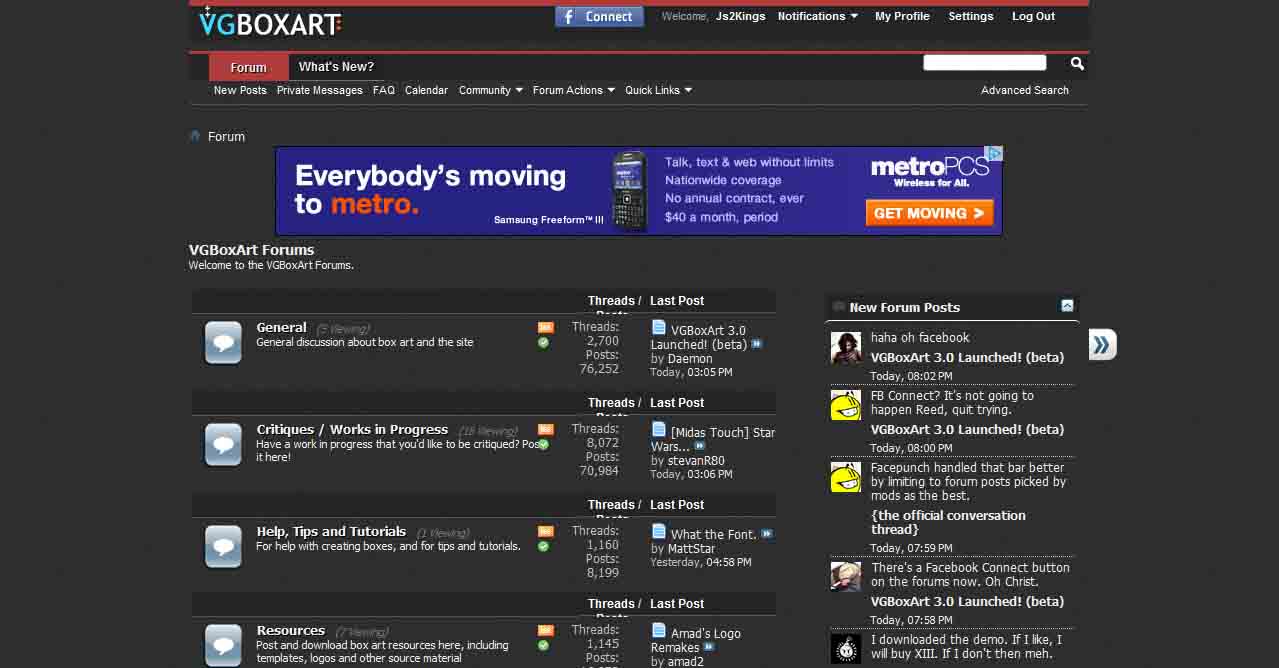Click the Facebook Connect button
This screenshot has height=668, width=1279.
[x=599, y=17]
